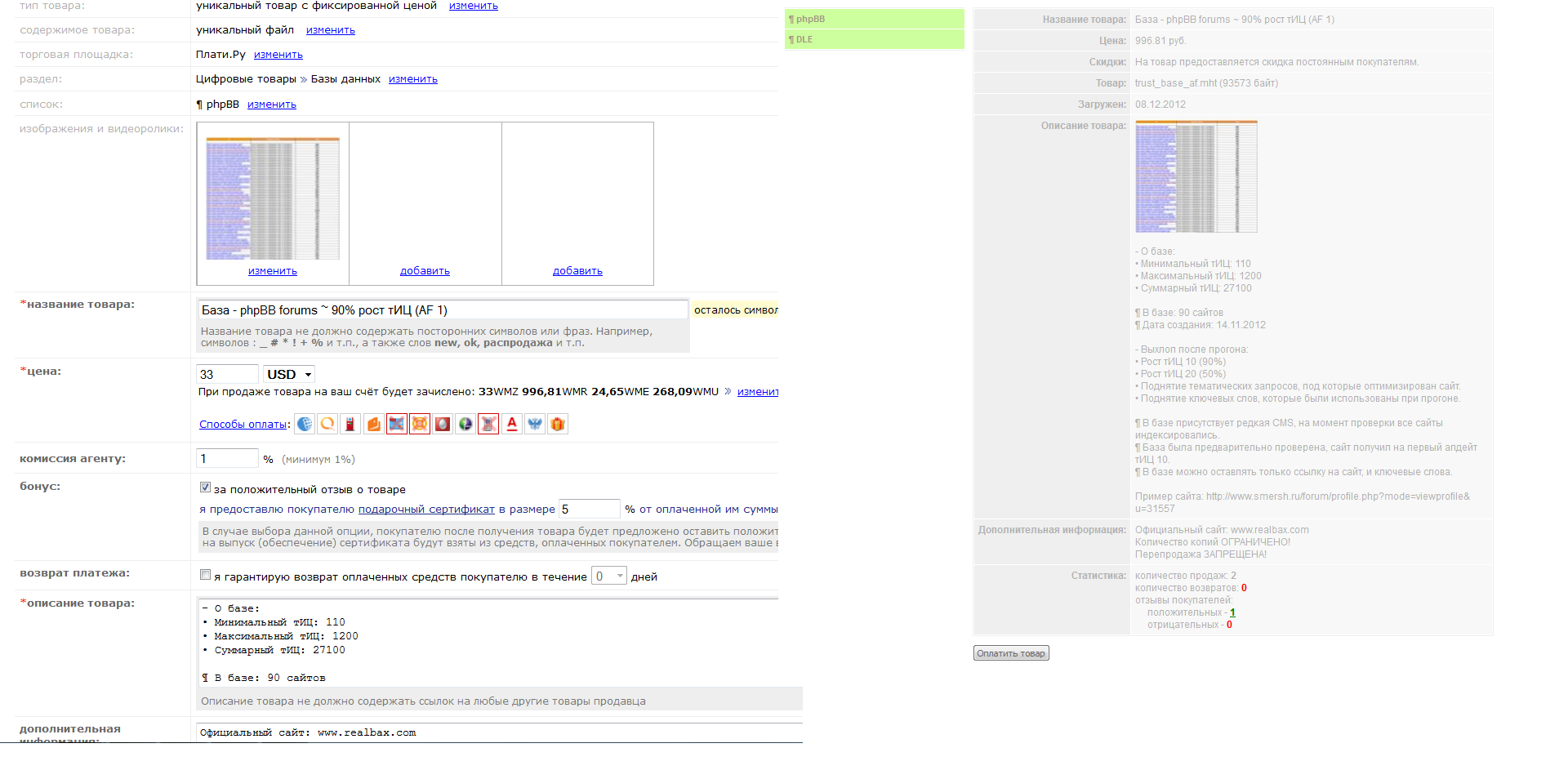Viewport: 1568px width, 779px height.
Task: Open the uploaded product image thumbnail in form
Action: tap(273, 198)
